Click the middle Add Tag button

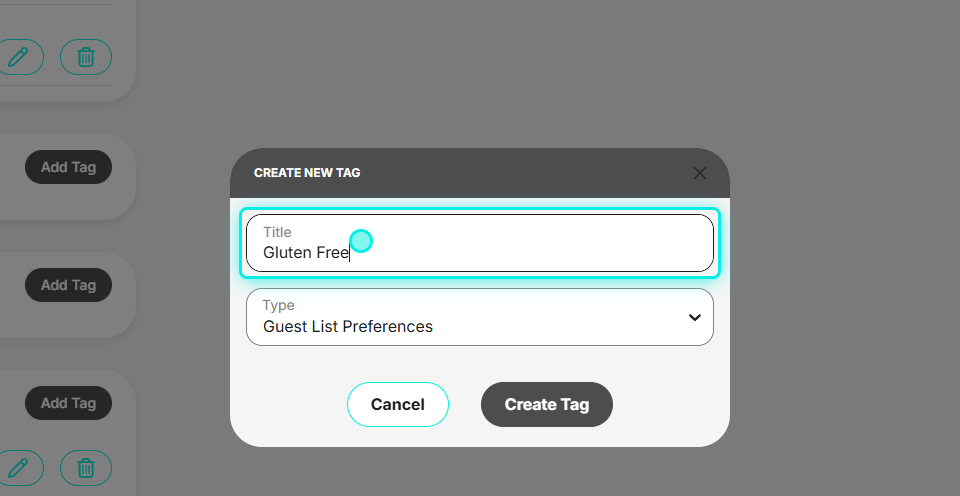point(69,285)
